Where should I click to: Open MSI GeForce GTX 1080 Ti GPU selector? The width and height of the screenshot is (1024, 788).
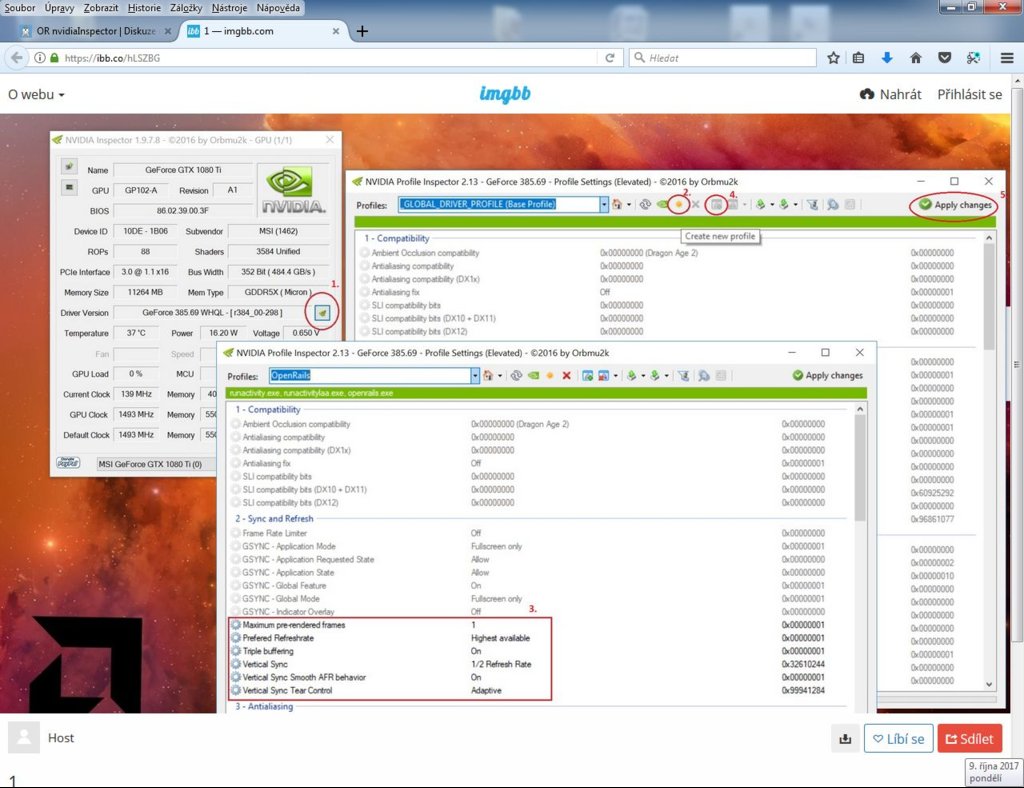155,464
